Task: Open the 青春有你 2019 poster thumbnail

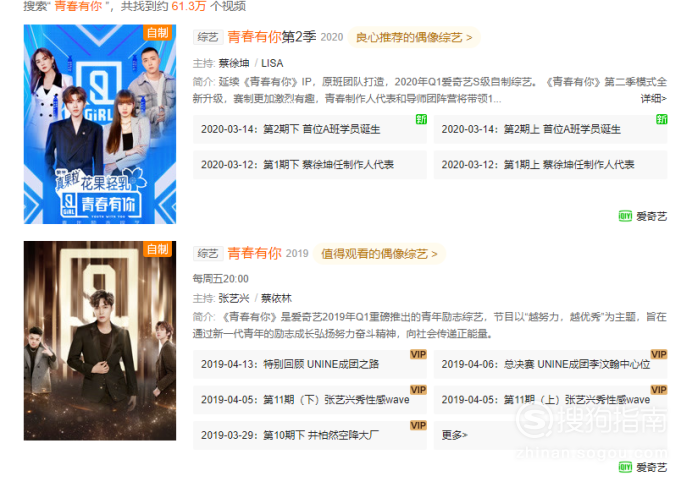Action: (x=100, y=340)
